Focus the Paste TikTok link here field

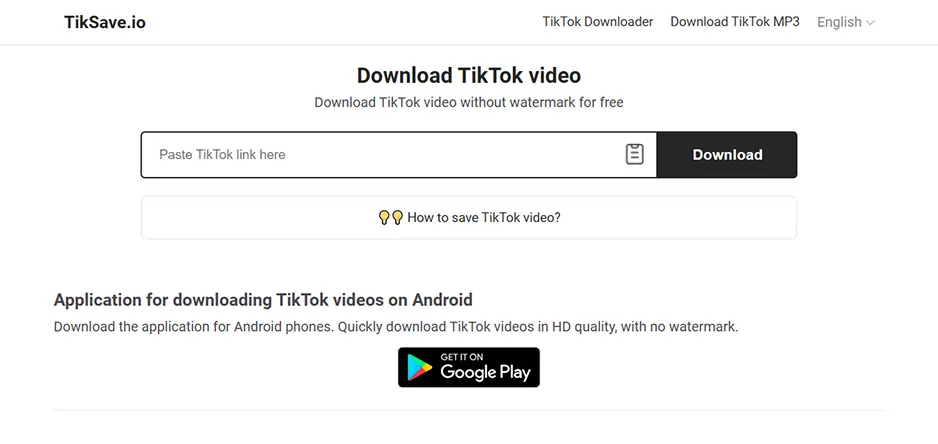point(383,155)
